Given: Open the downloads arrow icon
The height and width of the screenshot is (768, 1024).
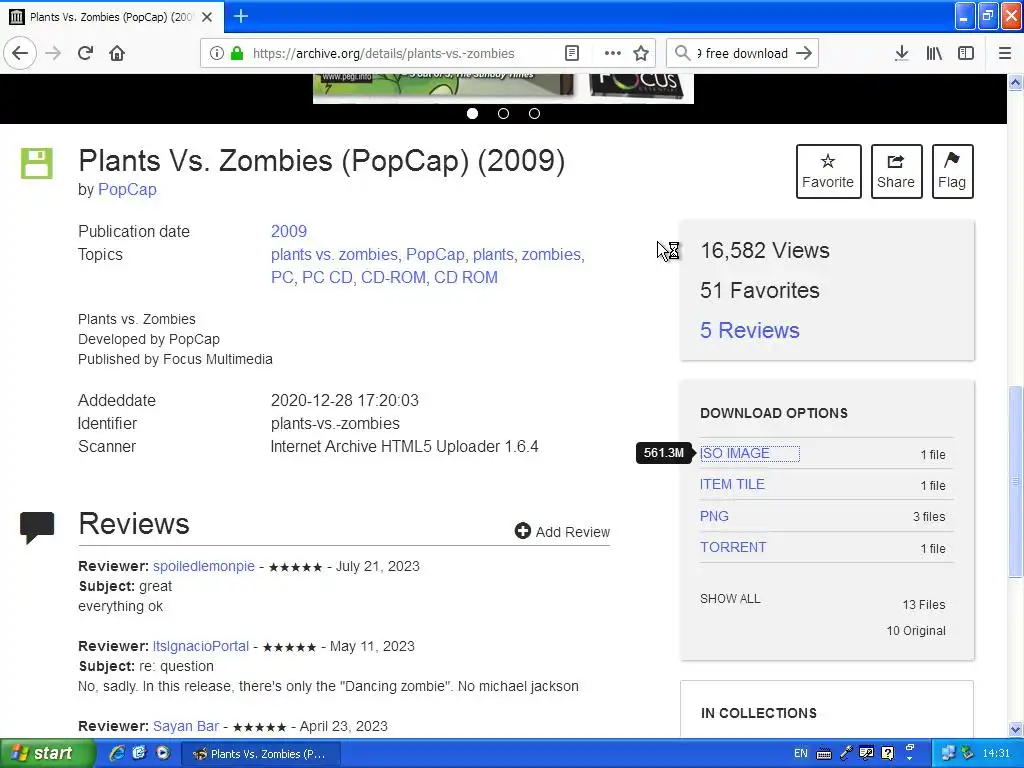Looking at the screenshot, I should pos(901,53).
